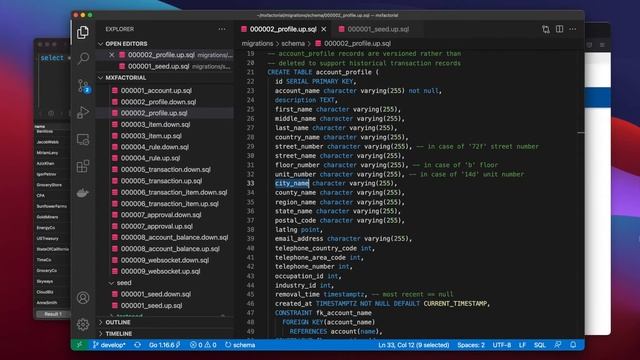The width and height of the screenshot is (640, 360).
Task: Open 000005_transaction.down.sql file
Action: pos(164,169)
